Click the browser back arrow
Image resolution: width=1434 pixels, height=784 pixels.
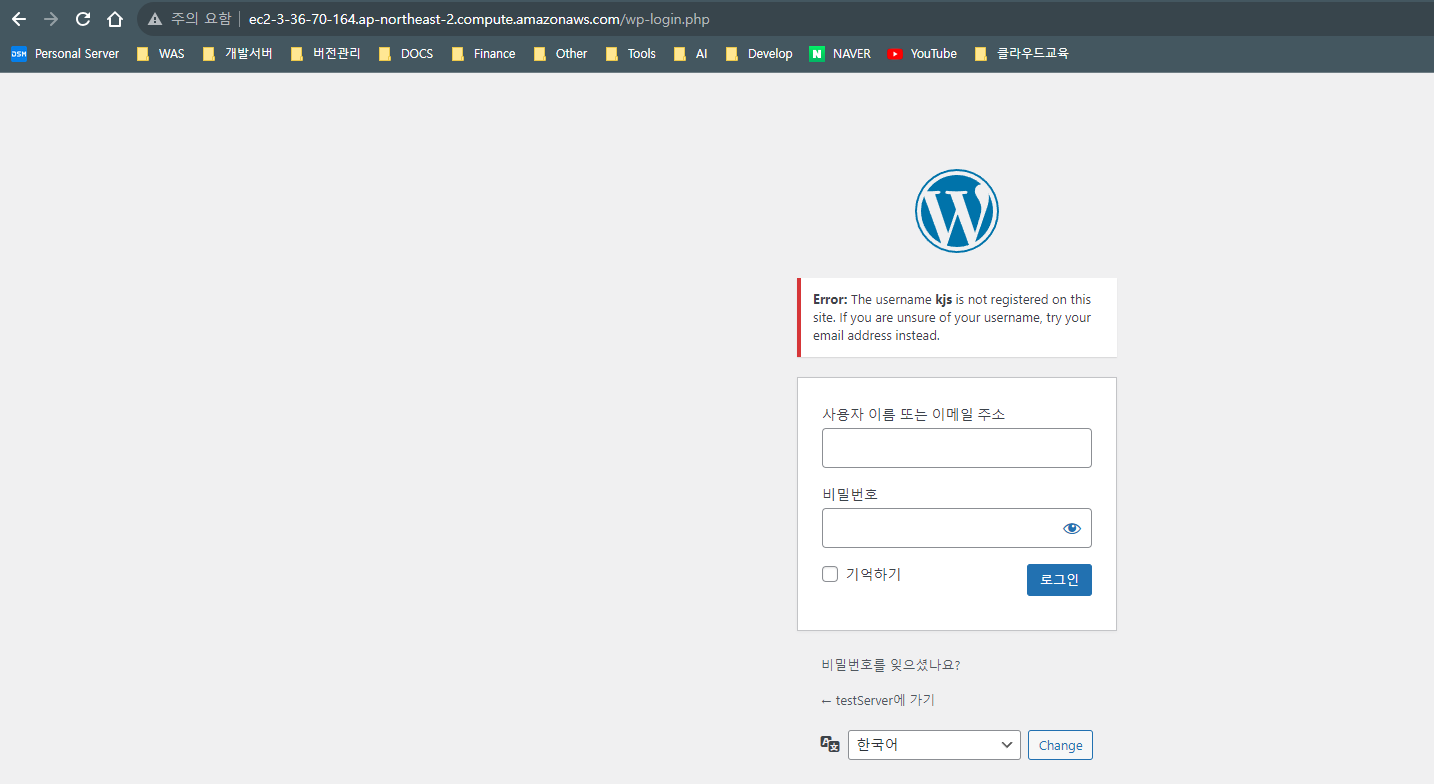[x=19, y=19]
